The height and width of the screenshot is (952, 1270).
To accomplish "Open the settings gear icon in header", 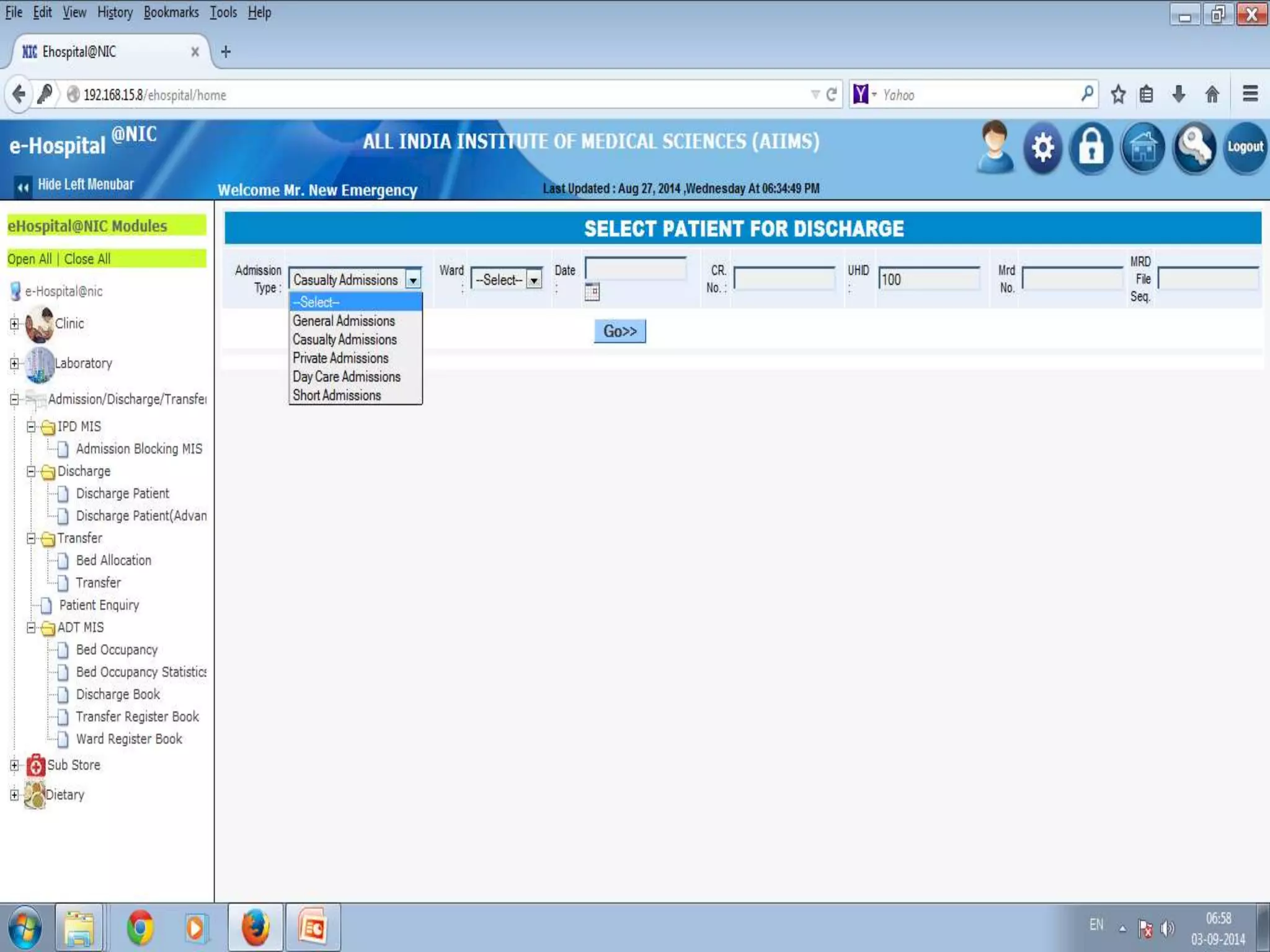I will tap(1043, 148).
